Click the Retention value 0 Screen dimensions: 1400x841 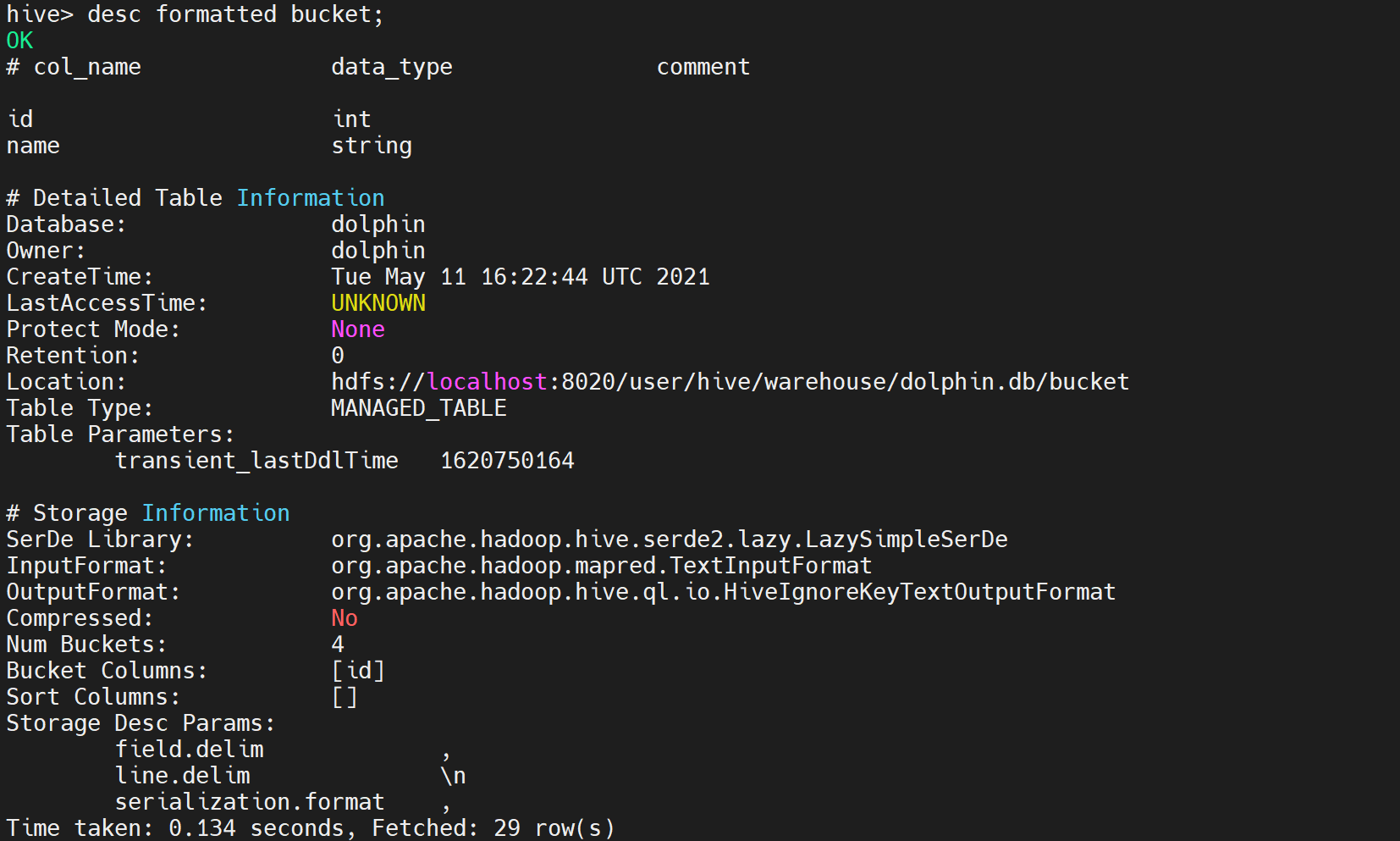[x=338, y=356]
